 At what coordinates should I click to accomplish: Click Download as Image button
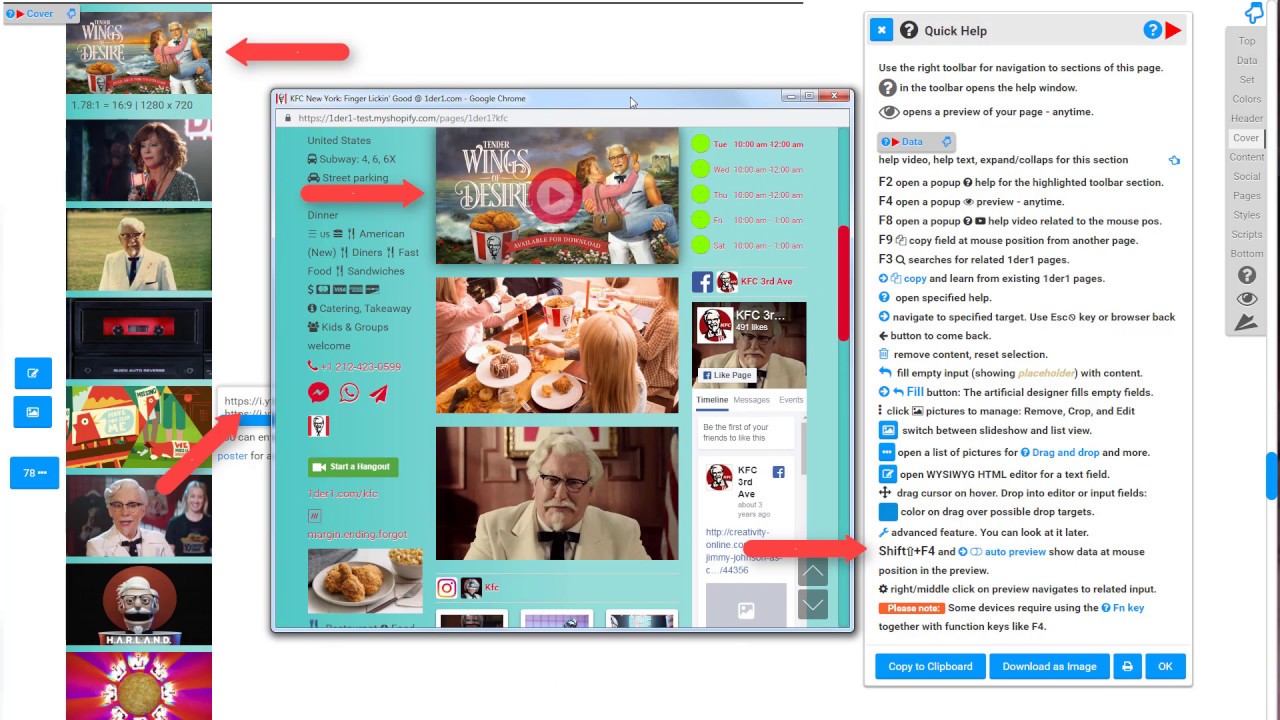[x=1049, y=666]
